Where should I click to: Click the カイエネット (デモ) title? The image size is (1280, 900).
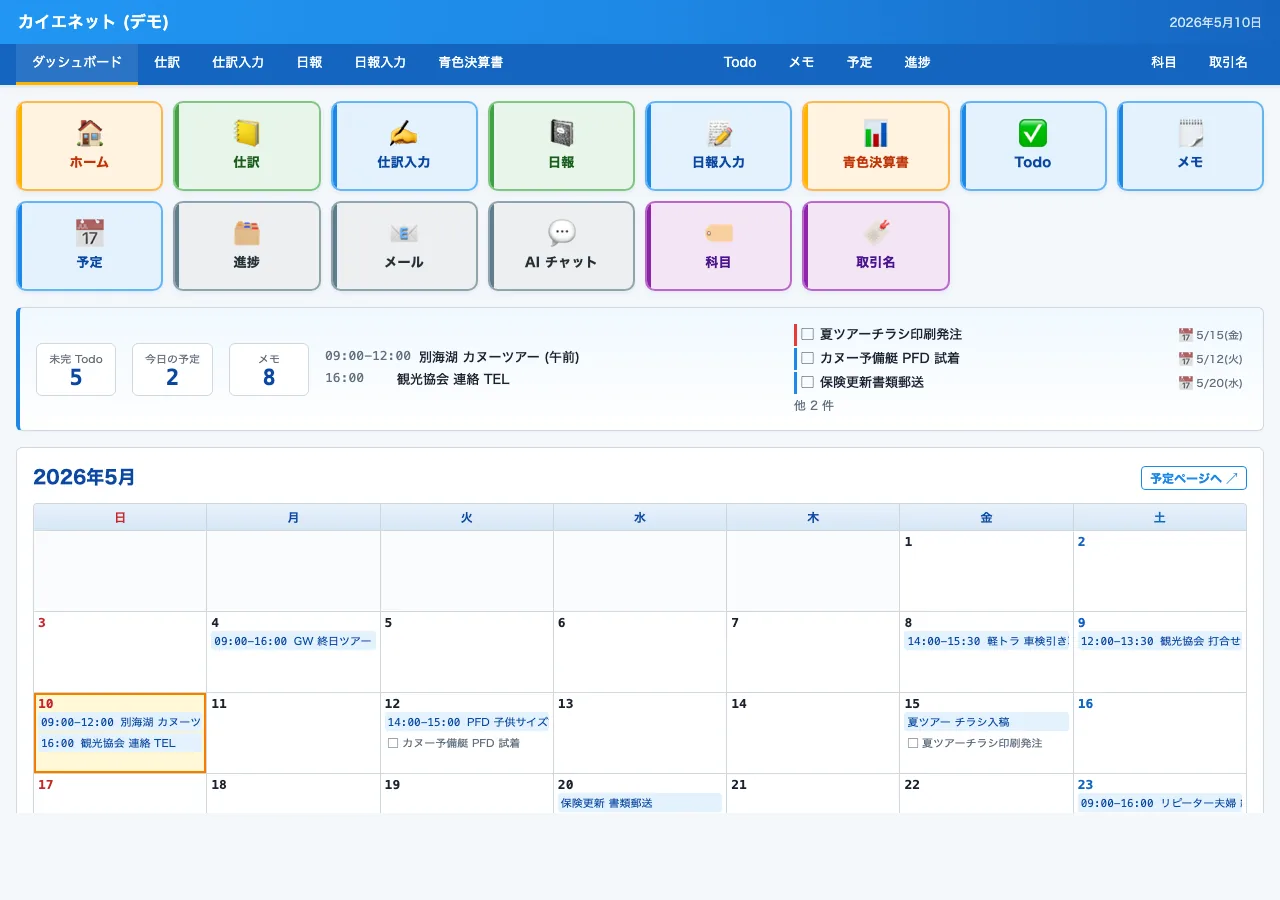(93, 22)
